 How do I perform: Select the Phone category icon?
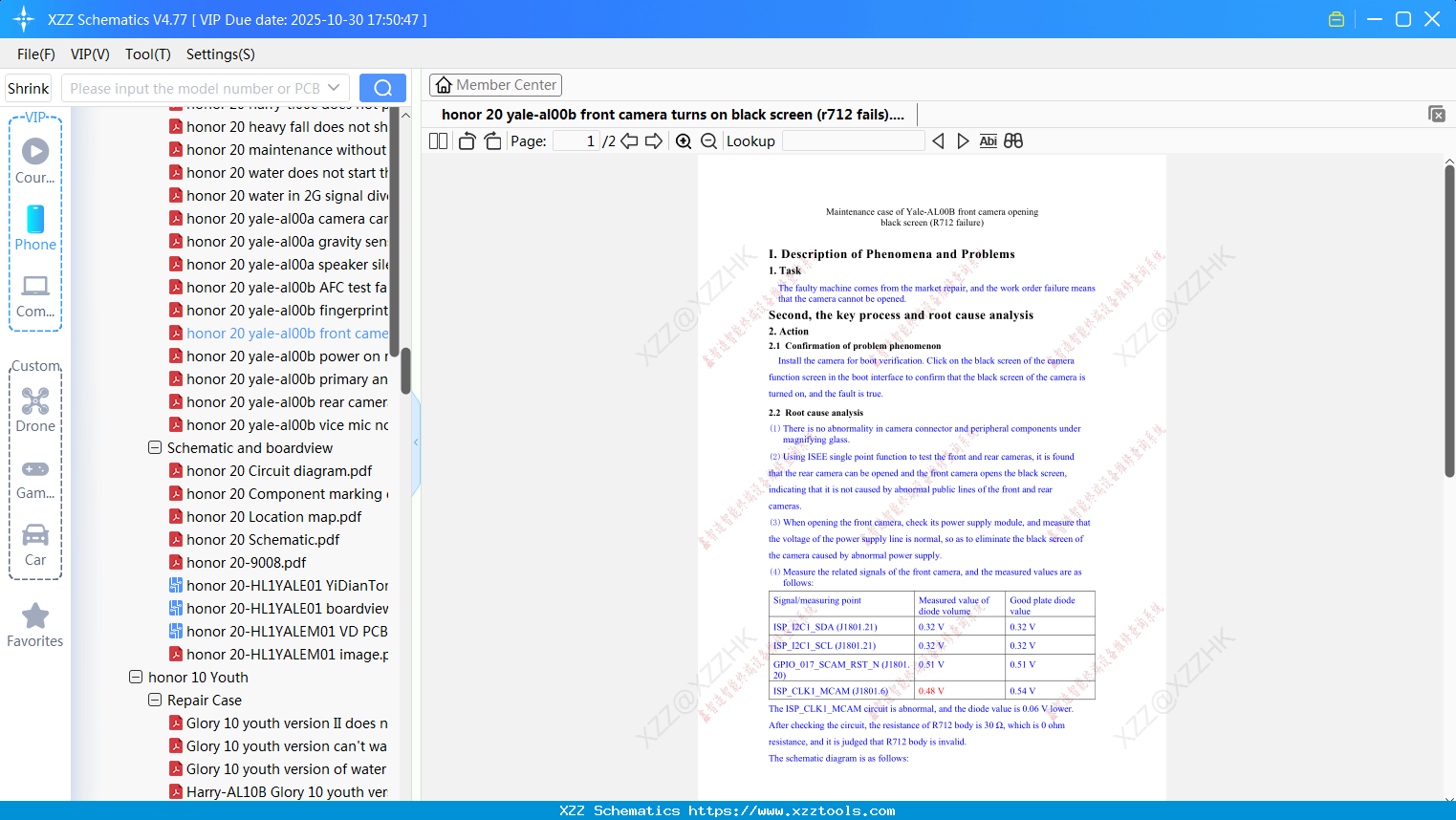(x=35, y=227)
